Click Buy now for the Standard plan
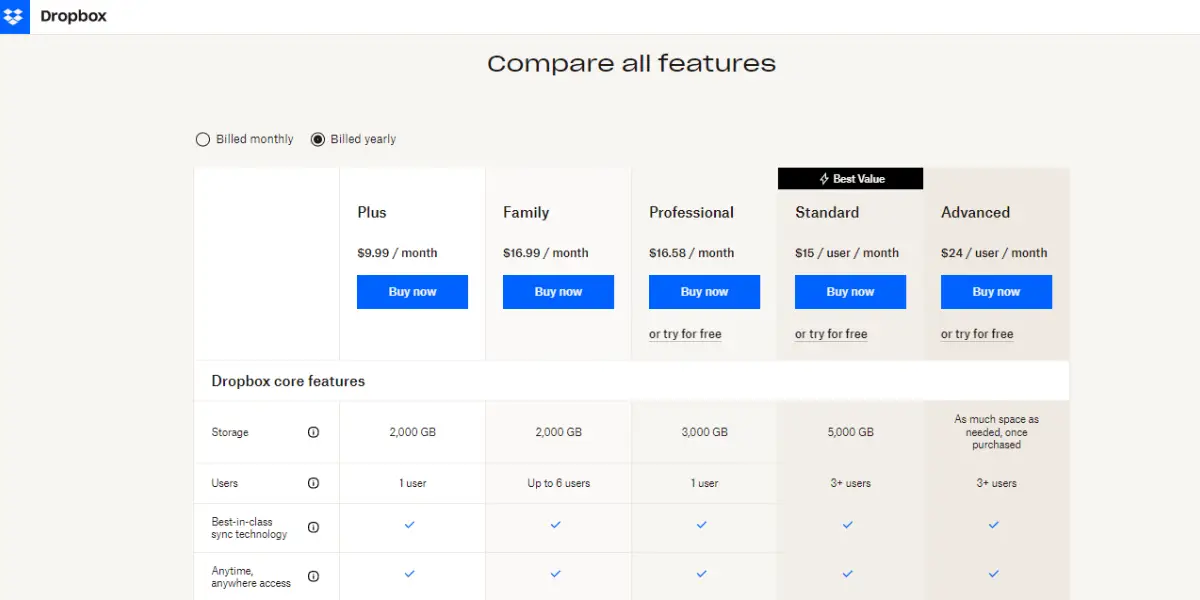 (850, 292)
